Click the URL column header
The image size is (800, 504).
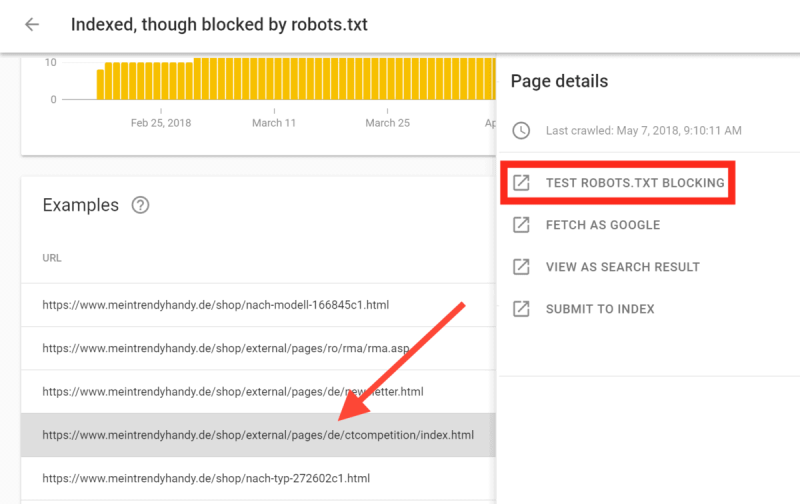pyautogui.click(x=52, y=257)
